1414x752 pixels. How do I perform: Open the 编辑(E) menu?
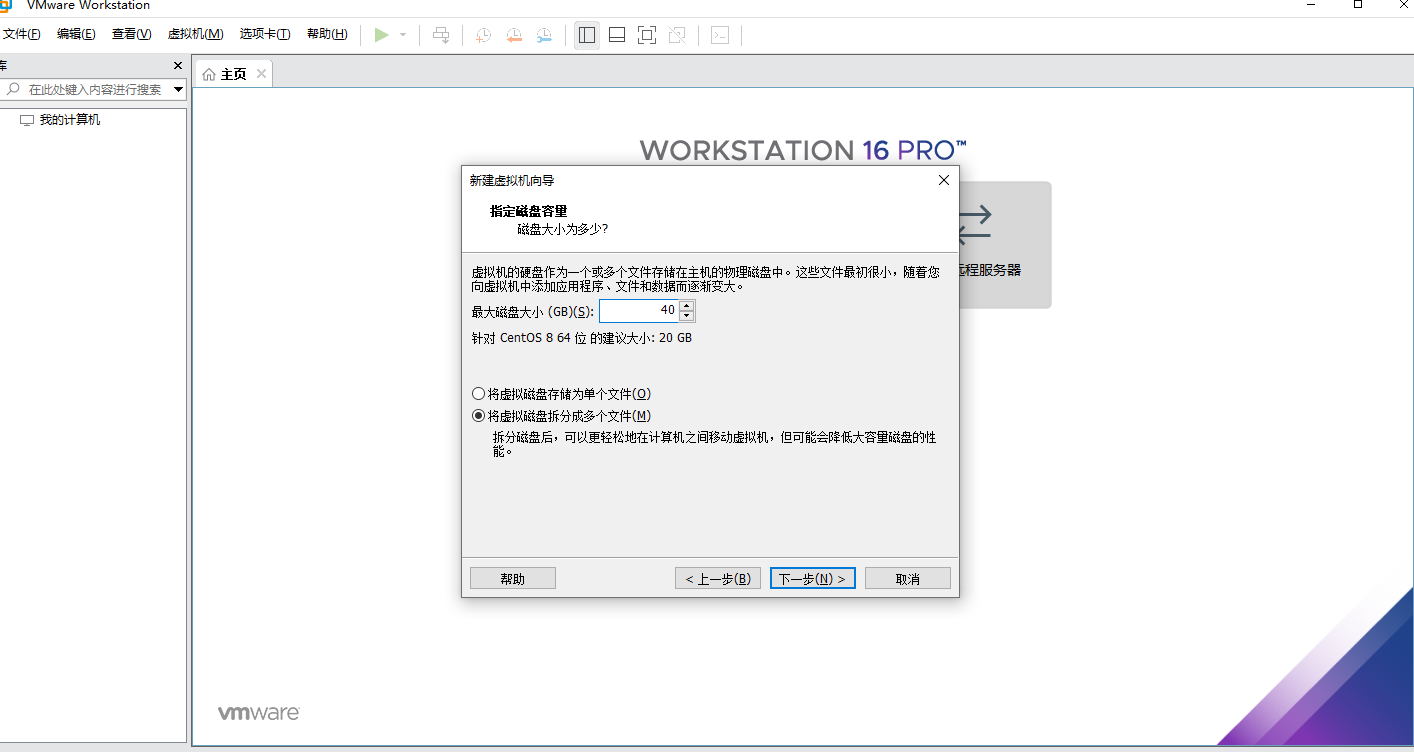[x=76, y=34]
